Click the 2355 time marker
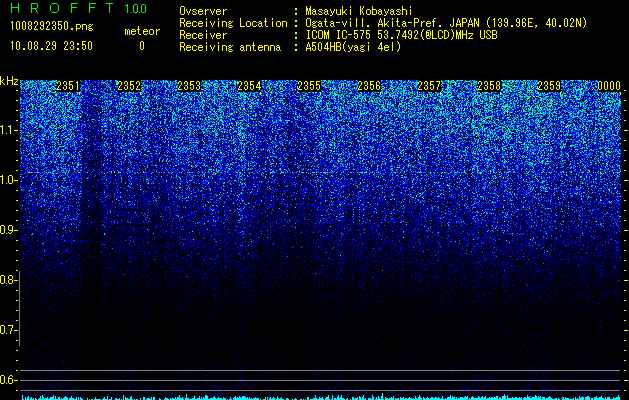Image resolution: width=629 pixels, height=400 pixels. point(309,86)
